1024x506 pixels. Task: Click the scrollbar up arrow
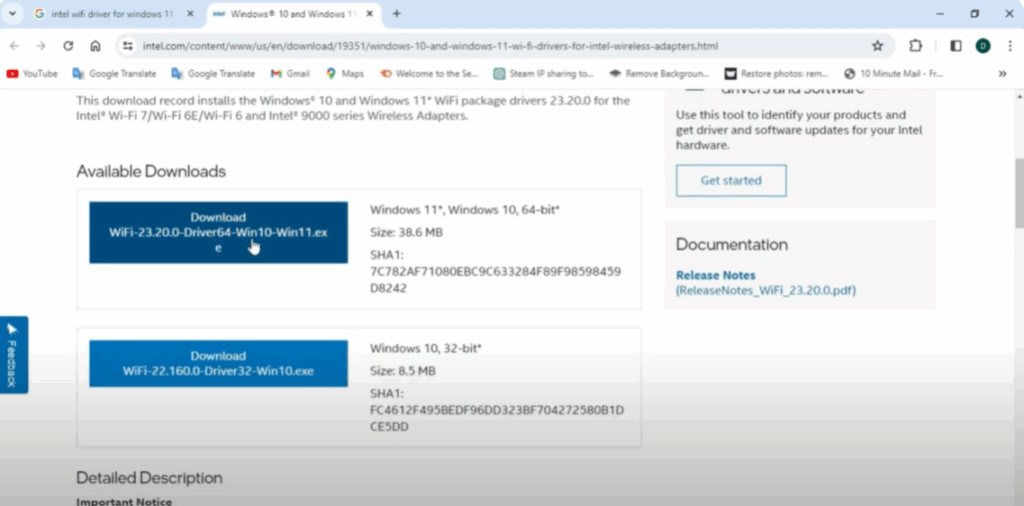coord(1019,97)
